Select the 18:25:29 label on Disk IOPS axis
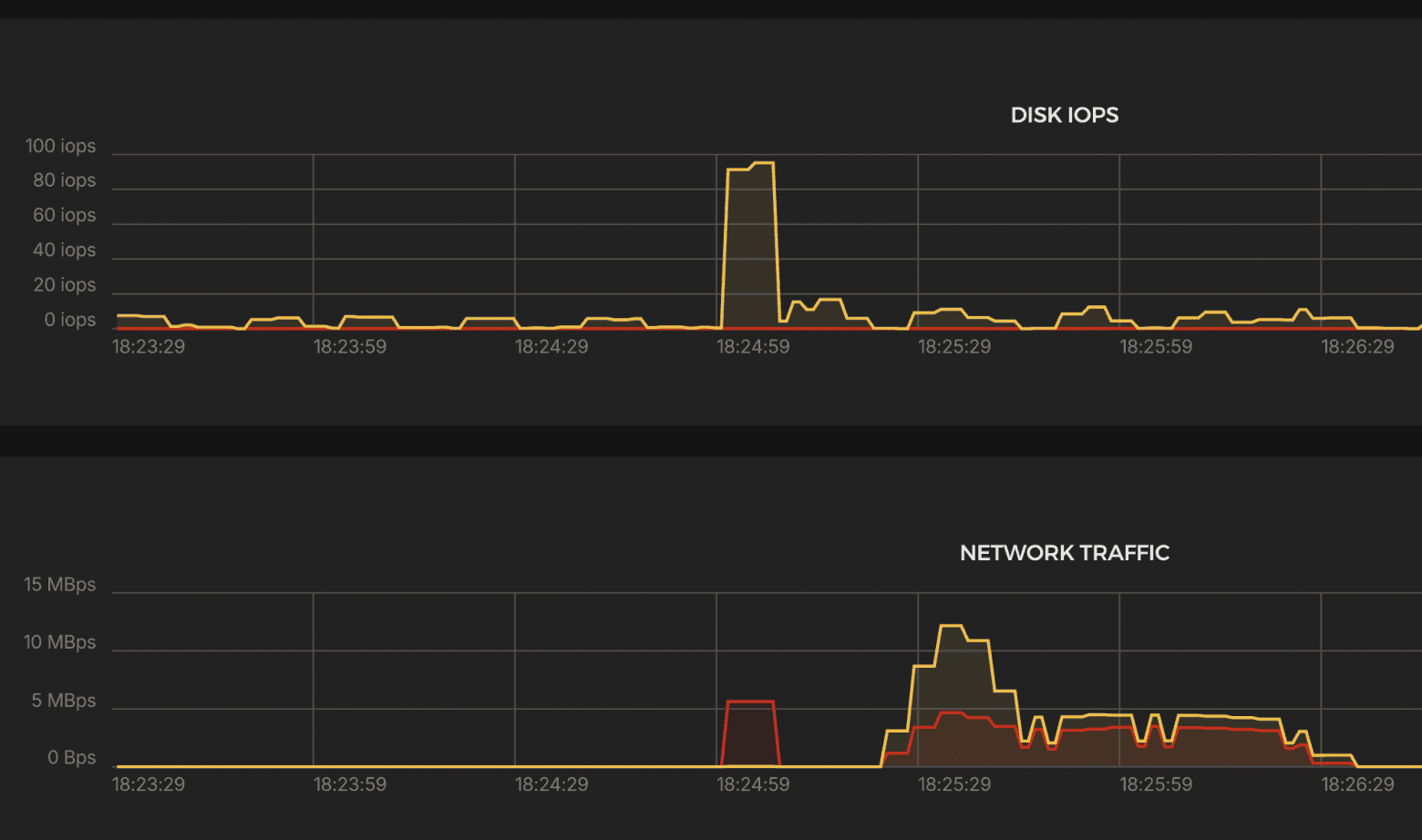1422x840 pixels. coord(954,347)
